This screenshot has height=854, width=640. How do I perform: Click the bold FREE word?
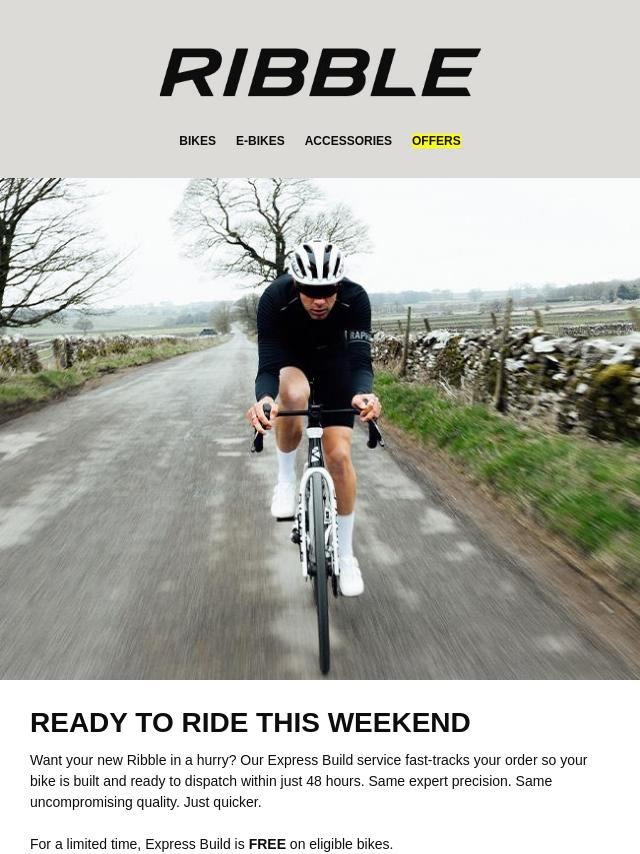click(267, 844)
